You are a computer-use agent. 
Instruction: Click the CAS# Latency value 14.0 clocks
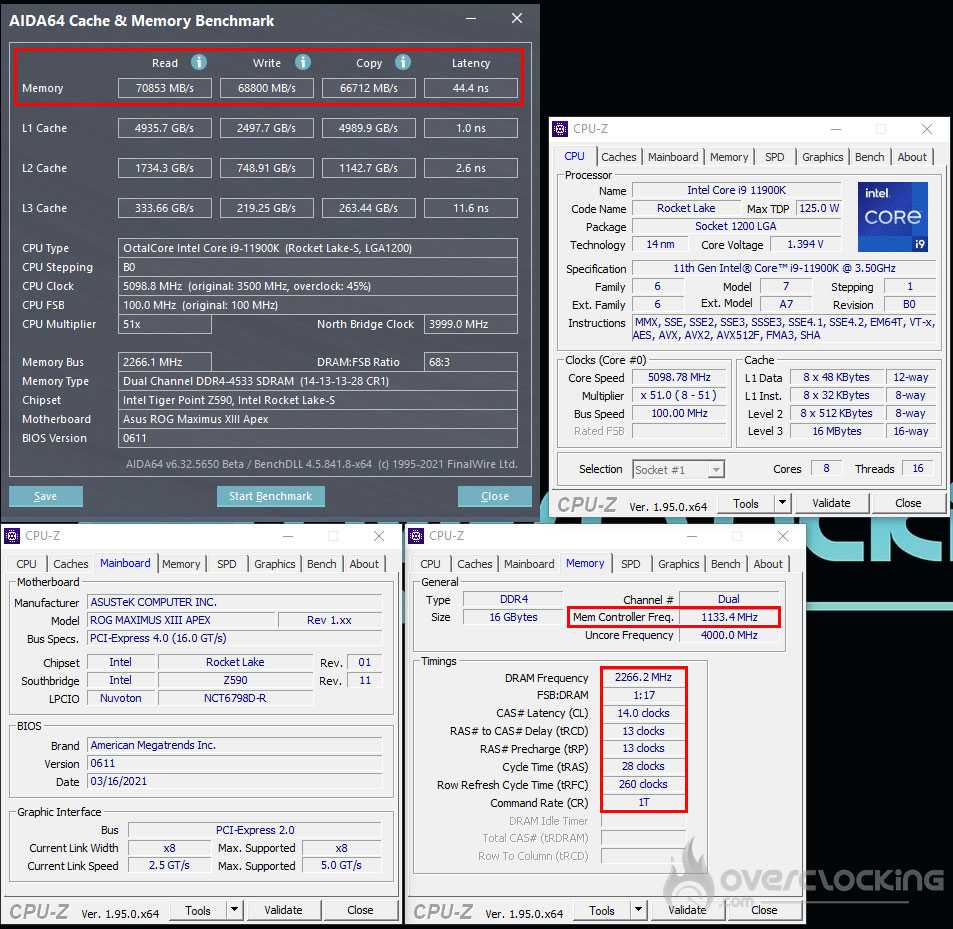click(x=643, y=713)
